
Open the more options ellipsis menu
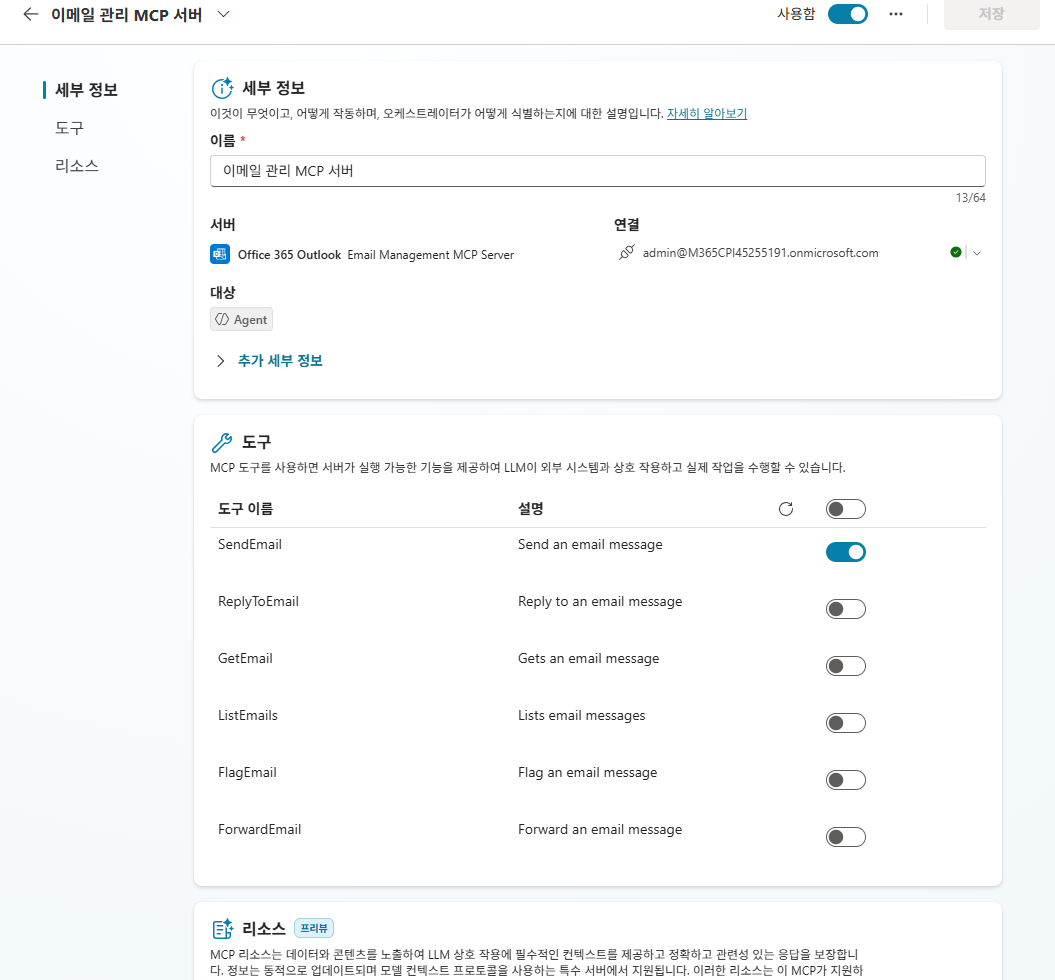(x=896, y=14)
